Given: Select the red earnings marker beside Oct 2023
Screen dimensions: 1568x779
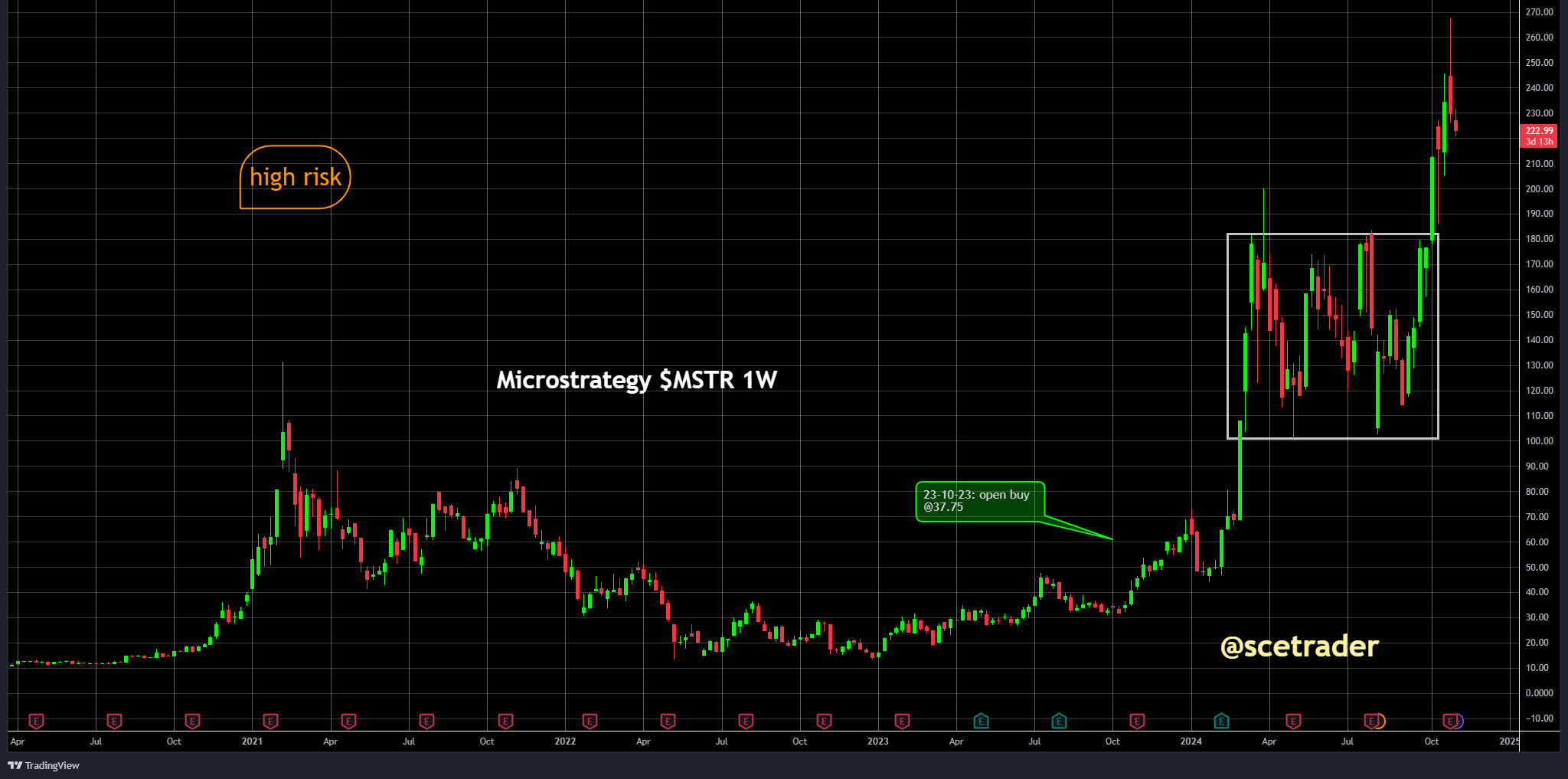Looking at the screenshot, I should 1137,721.
